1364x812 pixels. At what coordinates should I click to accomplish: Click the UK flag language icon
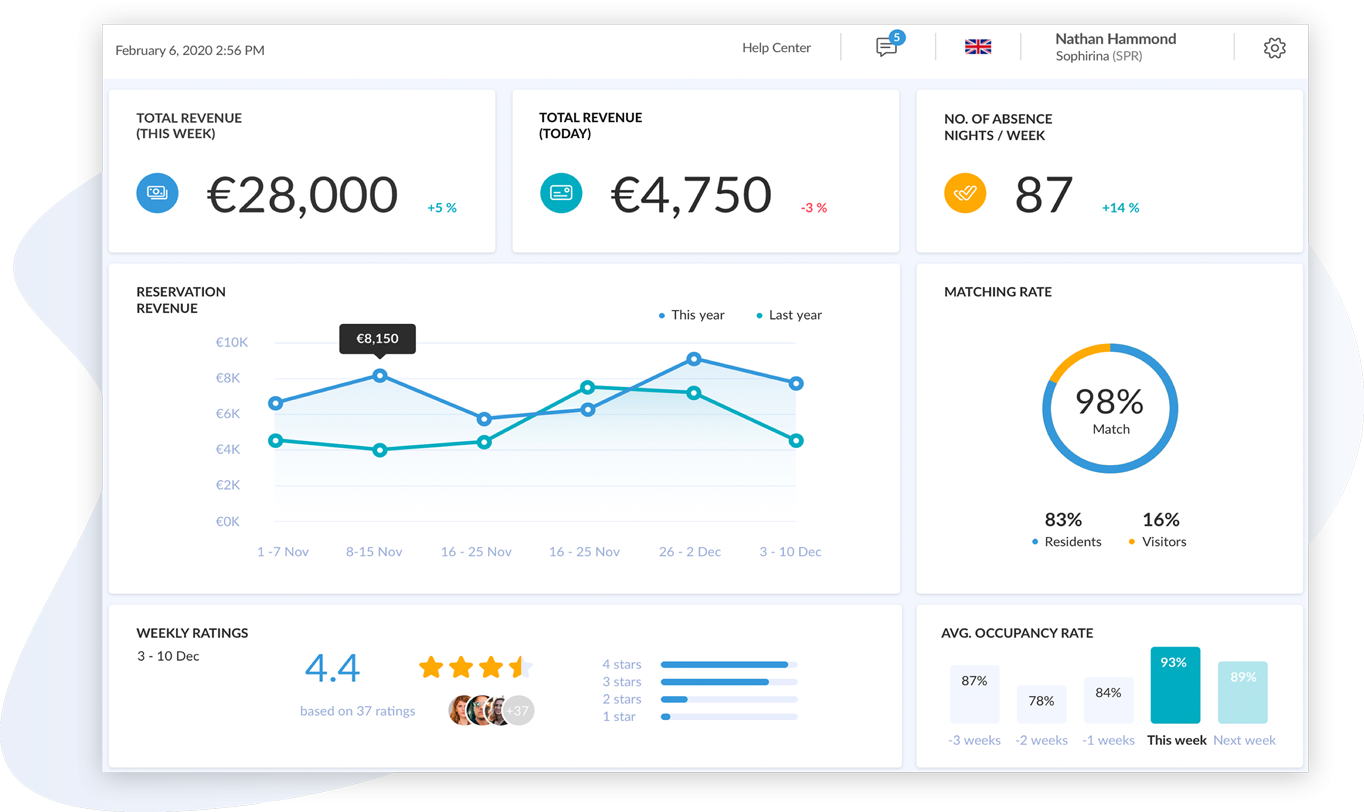coord(978,47)
